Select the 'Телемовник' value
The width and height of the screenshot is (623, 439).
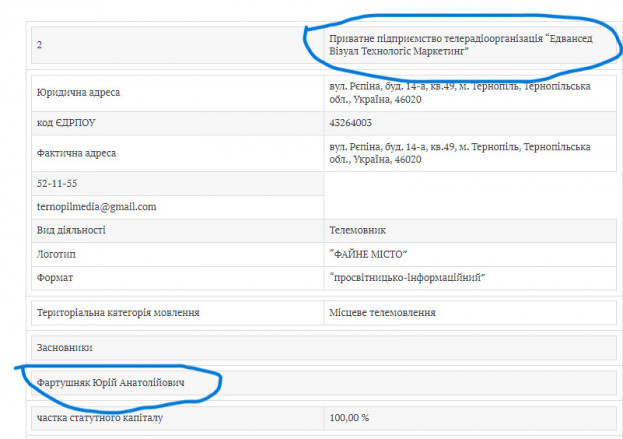(357, 230)
